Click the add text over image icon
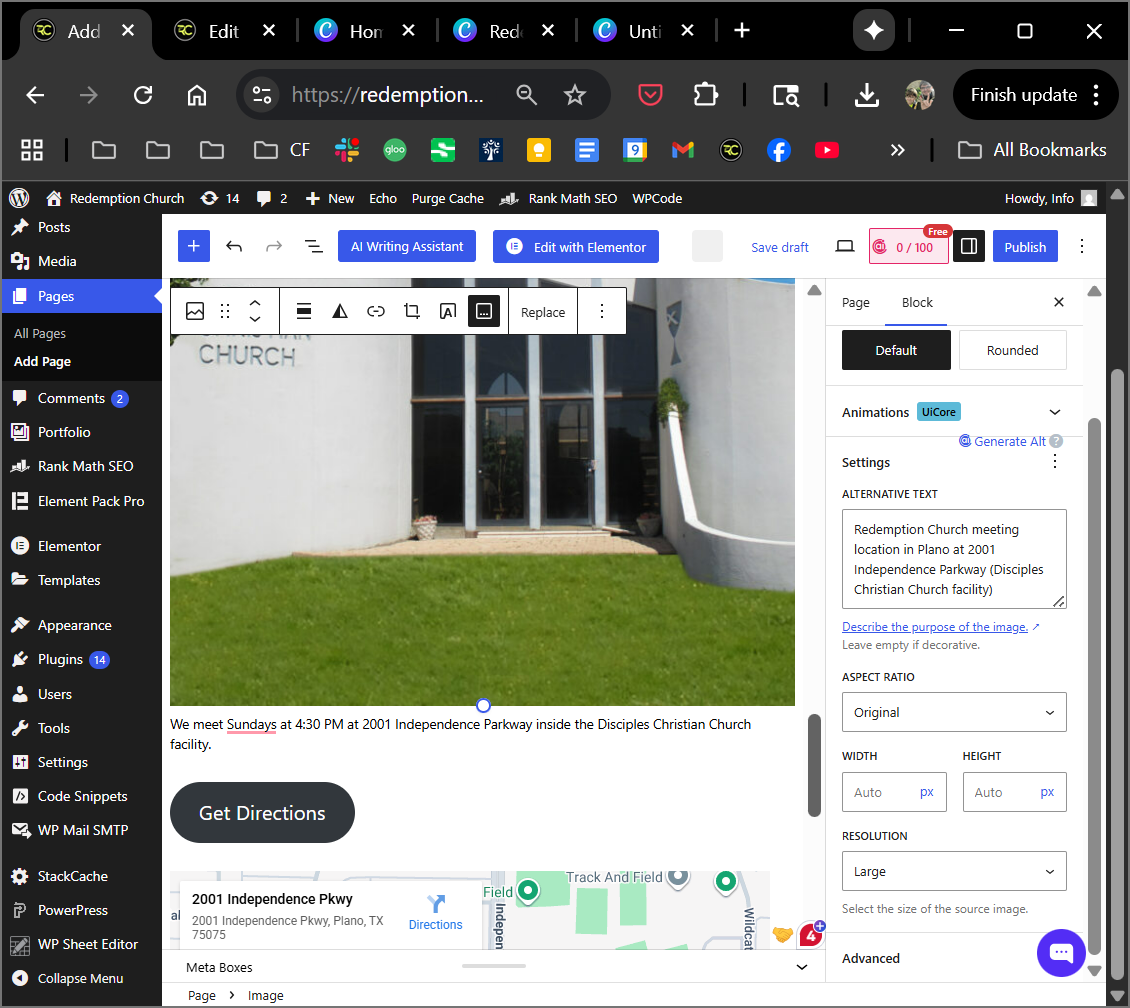This screenshot has width=1130, height=1008. click(x=448, y=312)
